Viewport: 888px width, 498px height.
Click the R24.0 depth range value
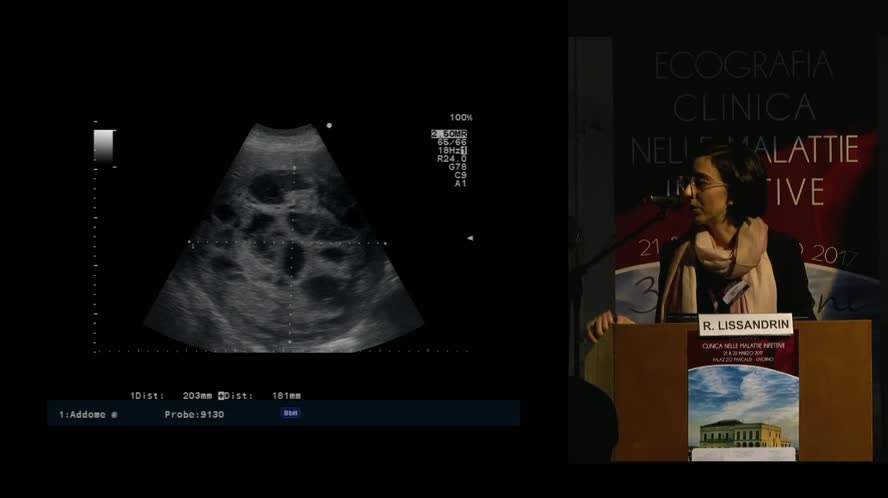(452, 158)
